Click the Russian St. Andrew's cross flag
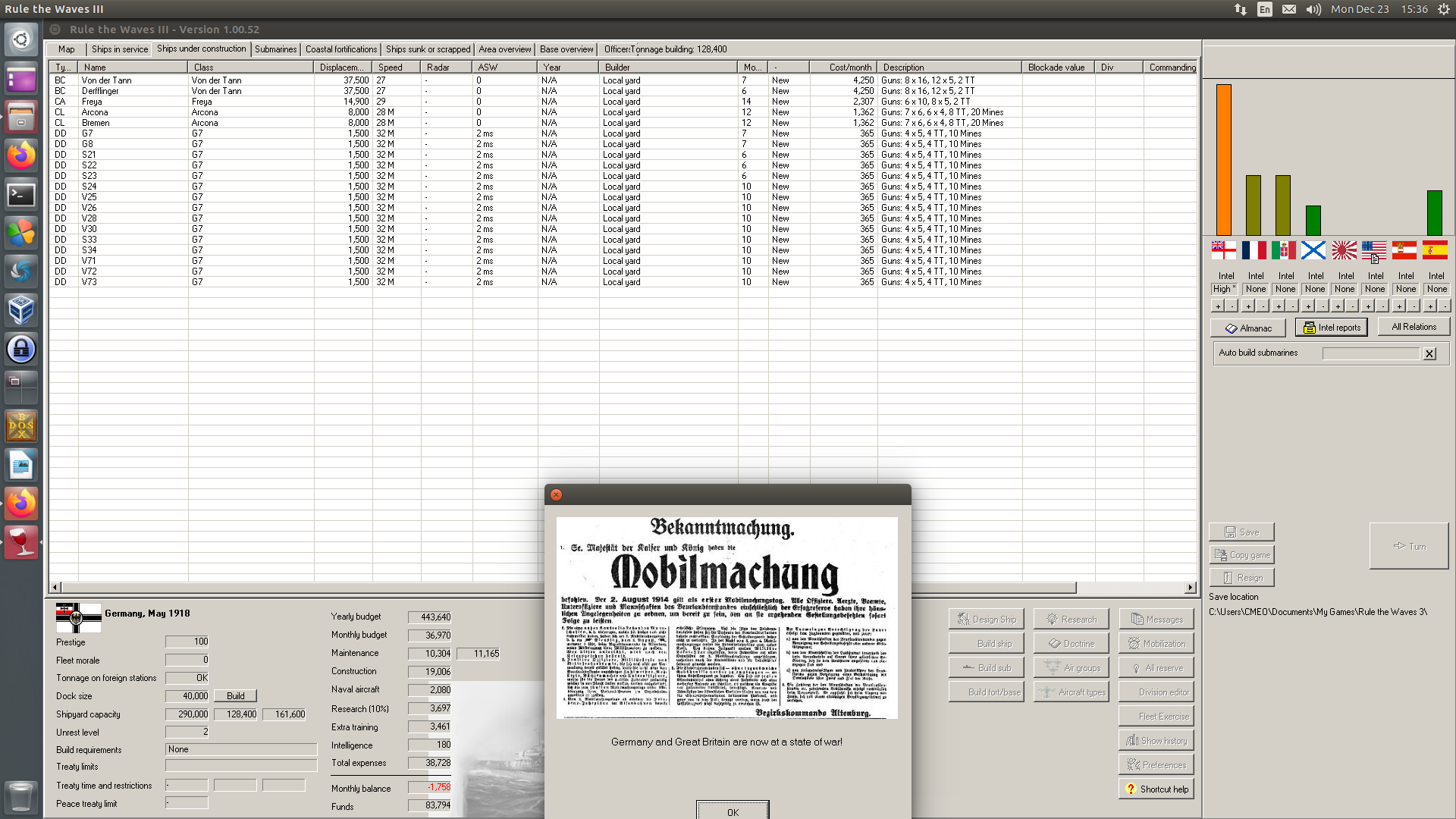 click(x=1313, y=250)
